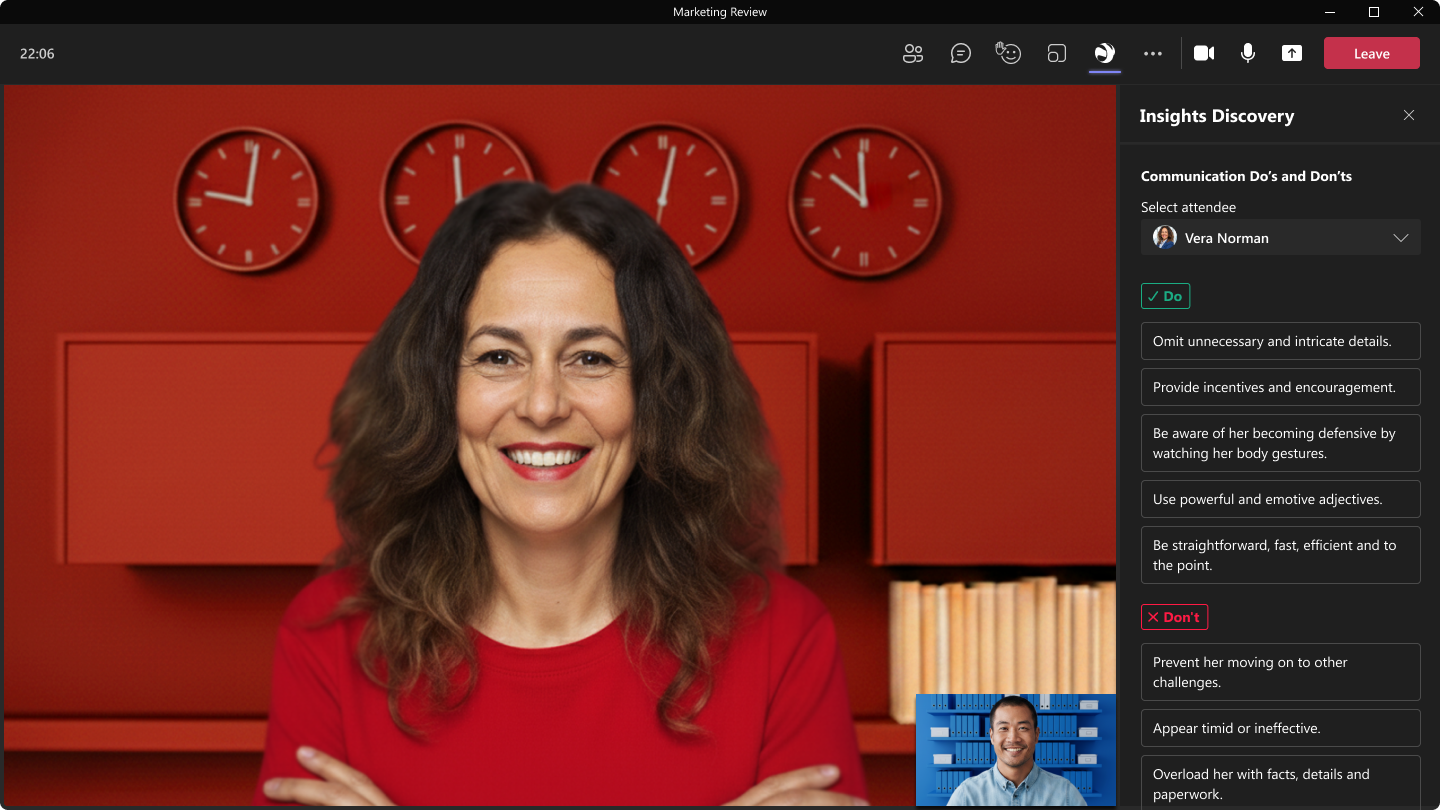Click the Insights Discovery app icon
Image resolution: width=1441 pixels, height=810 pixels.
[1105, 54]
